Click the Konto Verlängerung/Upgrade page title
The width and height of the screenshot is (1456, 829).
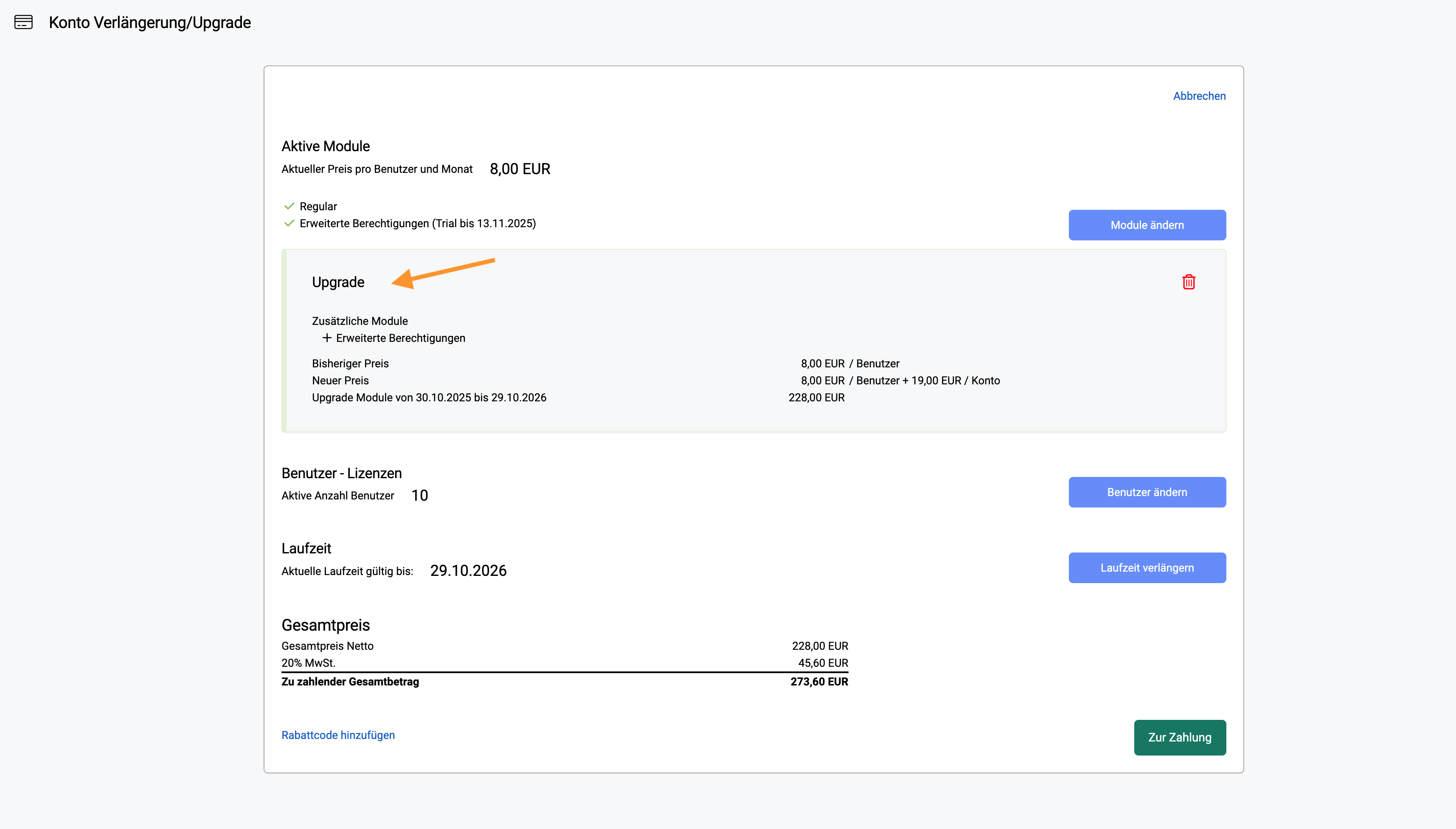coord(150,22)
